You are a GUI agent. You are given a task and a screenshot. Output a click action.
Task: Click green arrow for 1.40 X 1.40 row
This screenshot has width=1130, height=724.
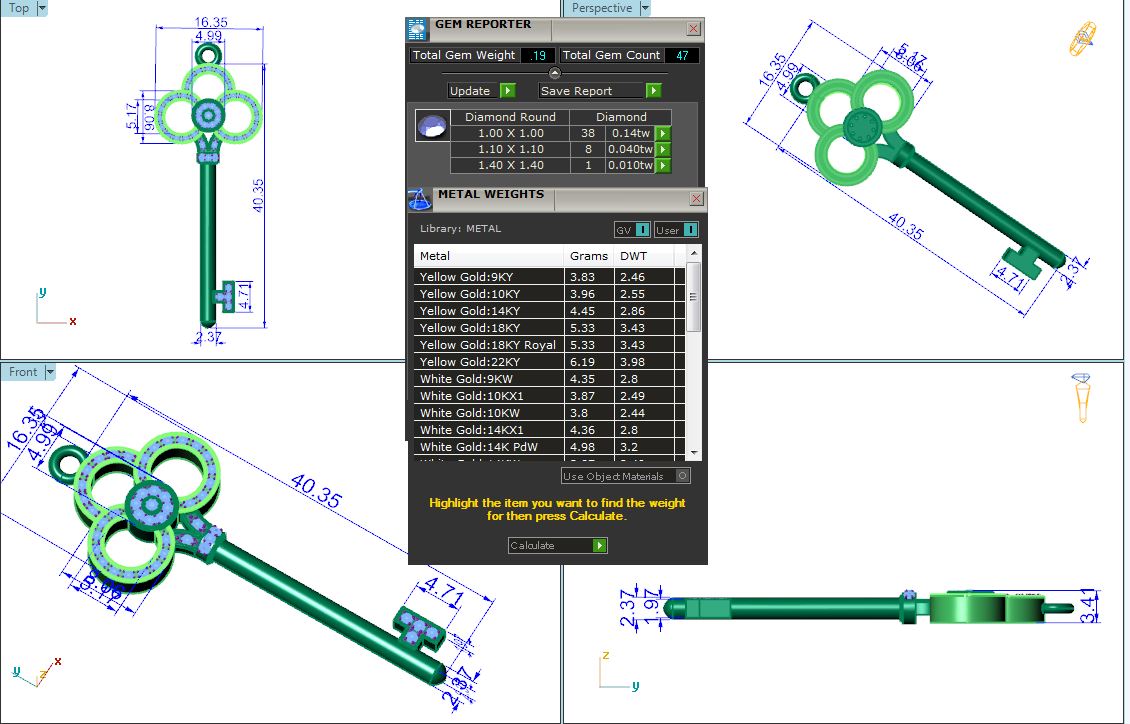(x=662, y=165)
